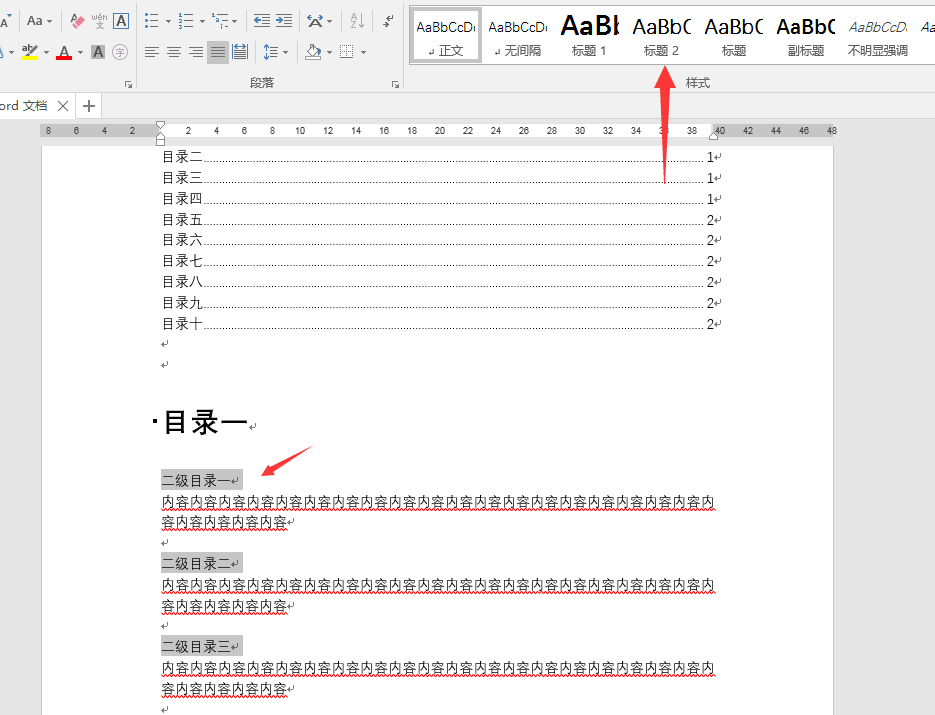Open Font dialog launcher
This screenshot has width=935, height=715.
[128, 85]
